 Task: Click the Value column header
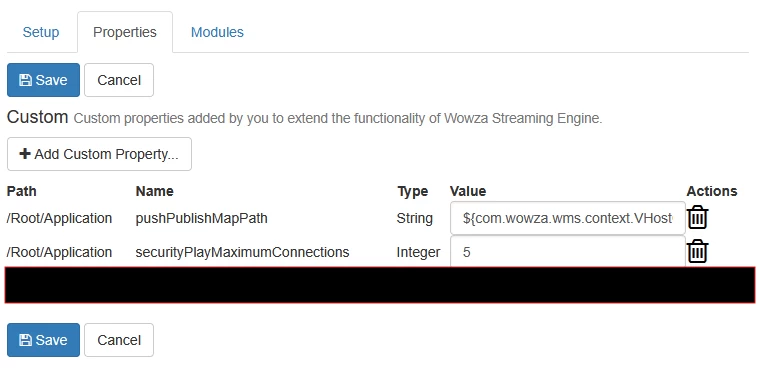pos(468,191)
